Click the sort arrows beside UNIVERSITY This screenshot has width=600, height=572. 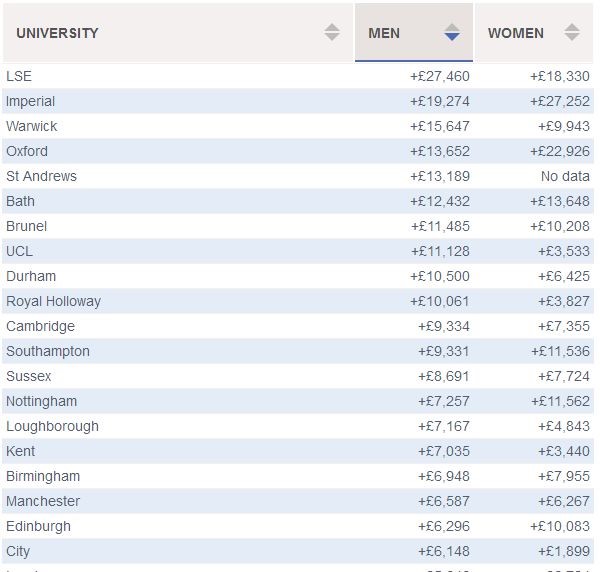point(332,33)
